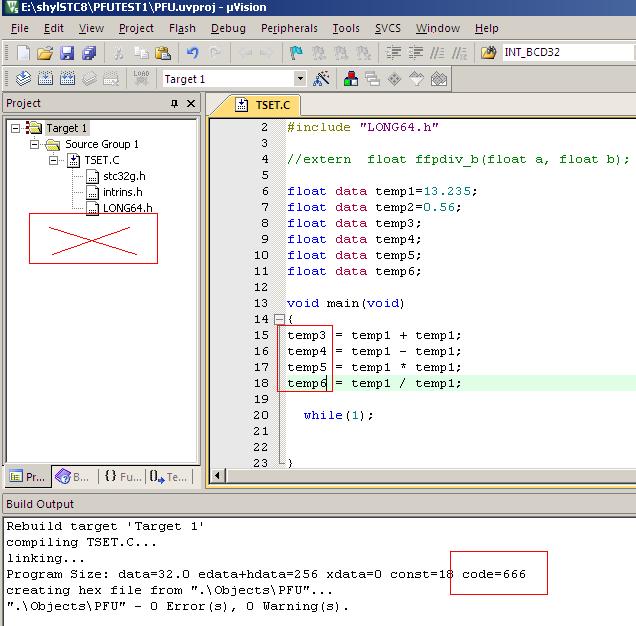Image resolution: width=636 pixels, height=626 pixels.
Task: Click the LOAD download to flash icon
Action: pyautogui.click(x=141, y=78)
